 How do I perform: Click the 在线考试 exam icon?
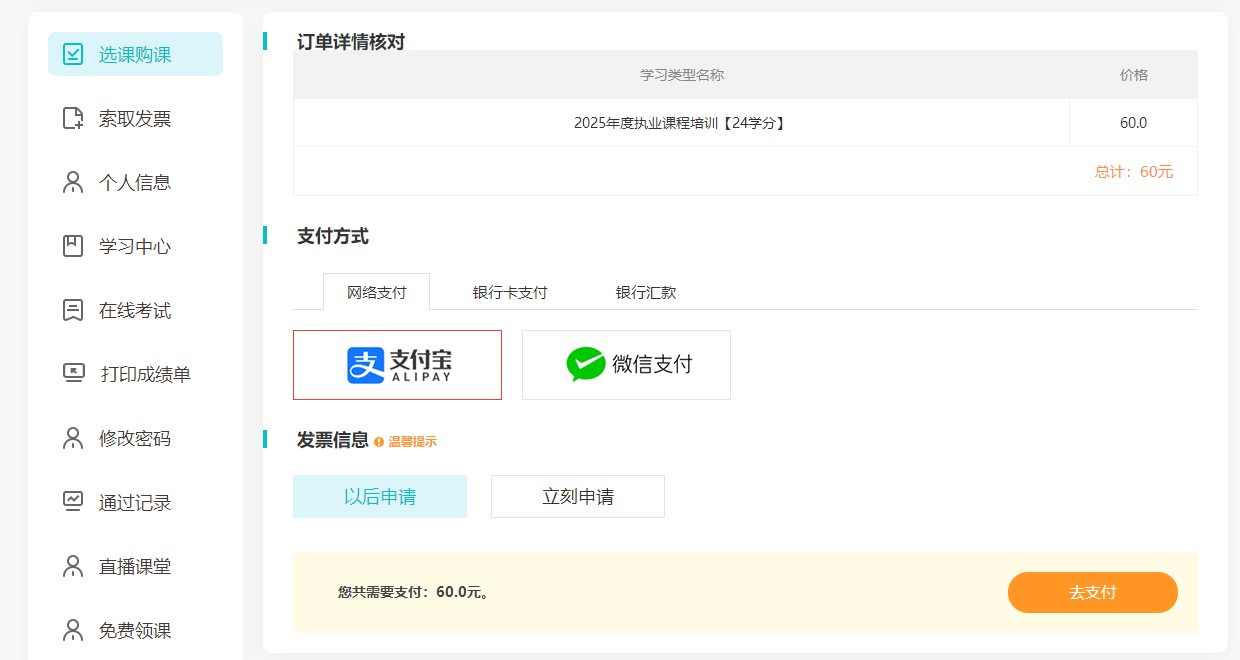pyautogui.click(x=73, y=310)
